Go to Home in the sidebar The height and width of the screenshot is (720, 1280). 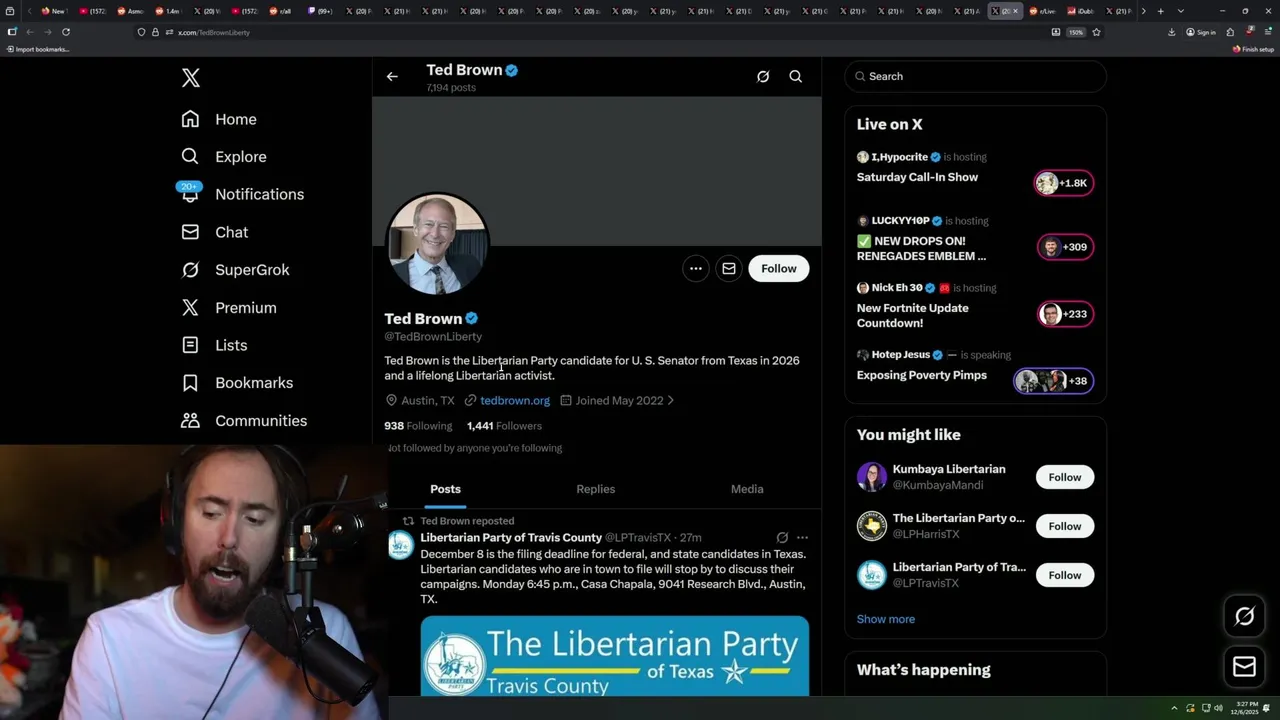click(219, 119)
